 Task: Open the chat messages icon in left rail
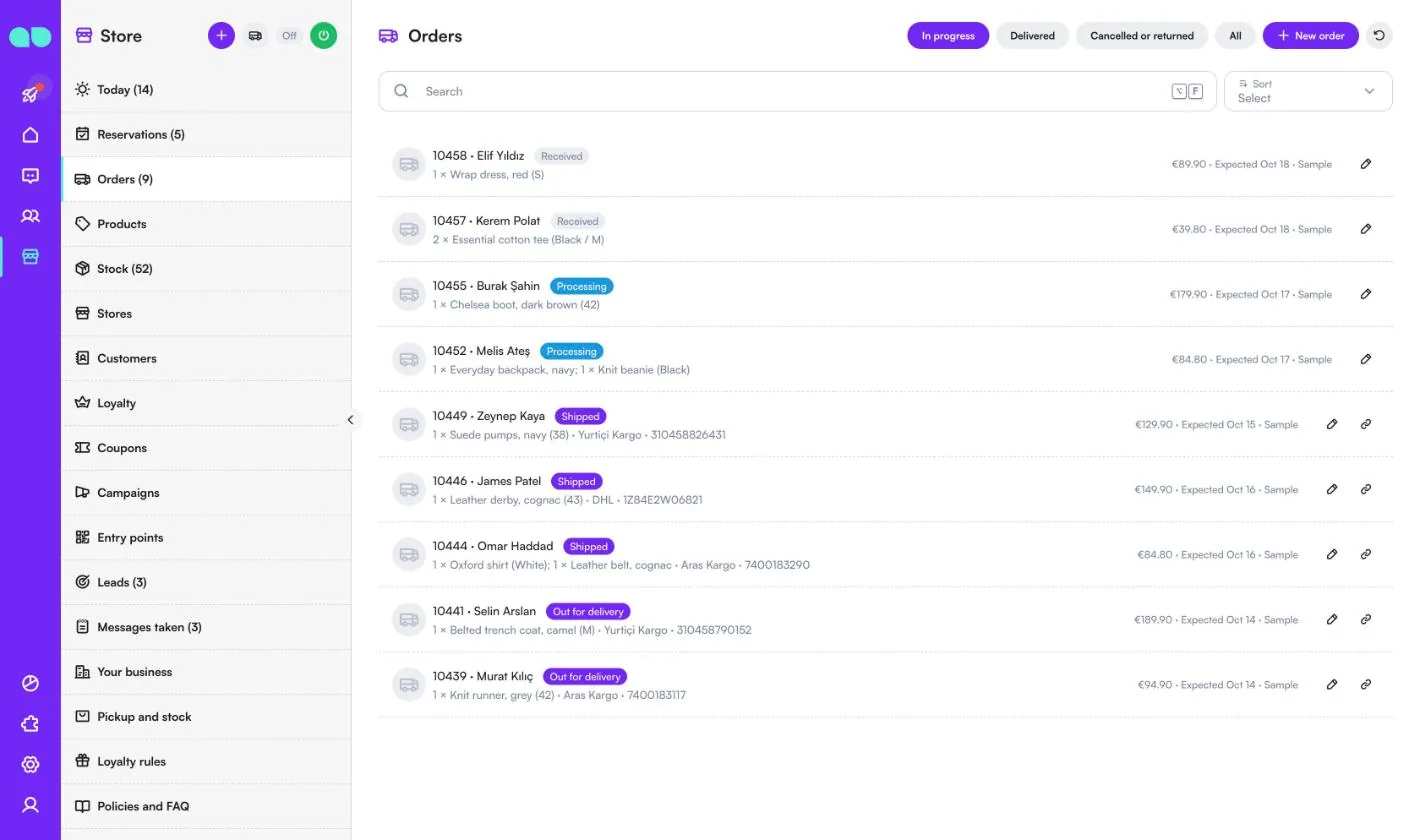coord(30,176)
